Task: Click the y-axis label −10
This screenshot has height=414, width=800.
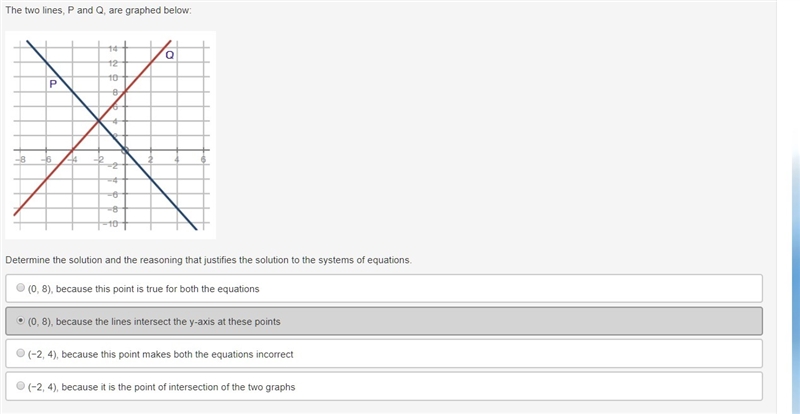Action: [x=111, y=224]
